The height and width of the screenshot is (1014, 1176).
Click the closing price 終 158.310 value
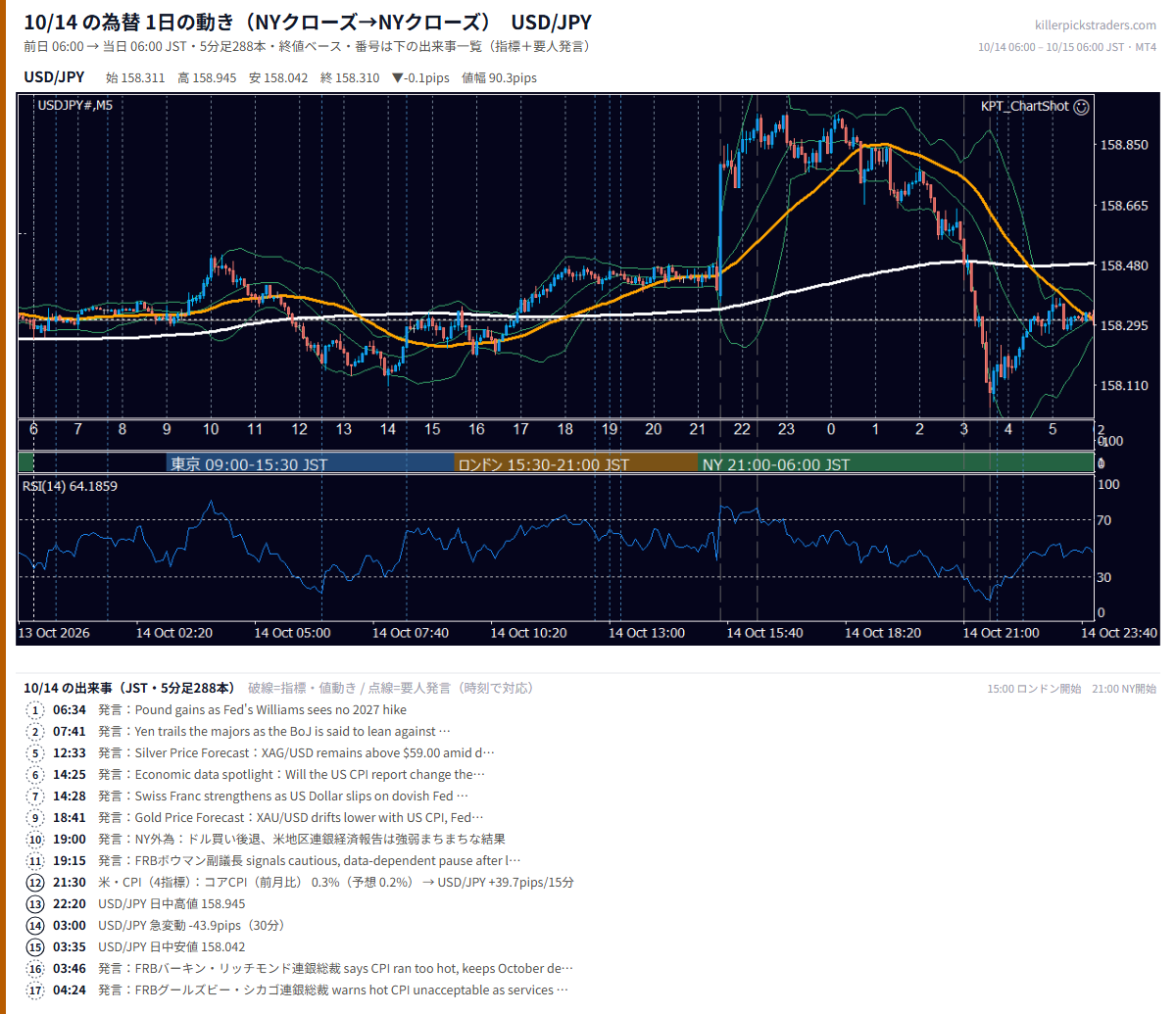[x=350, y=78]
